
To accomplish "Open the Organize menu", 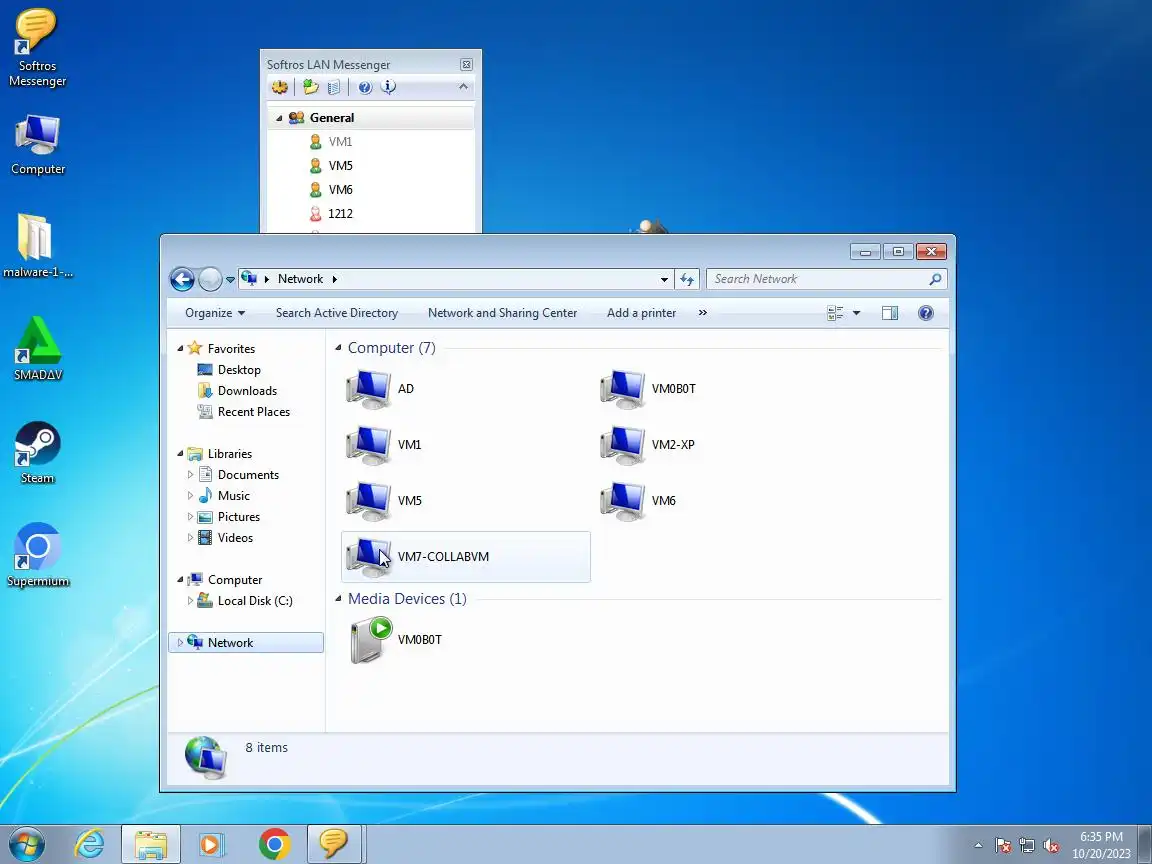I will [215, 313].
